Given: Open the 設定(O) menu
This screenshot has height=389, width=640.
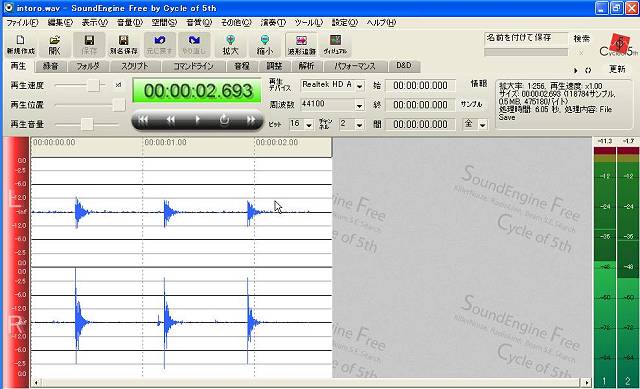Looking at the screenshot, I should 344,23.
